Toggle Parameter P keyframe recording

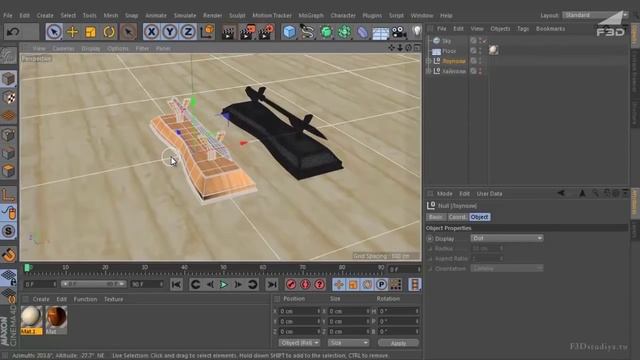[381, 284]
